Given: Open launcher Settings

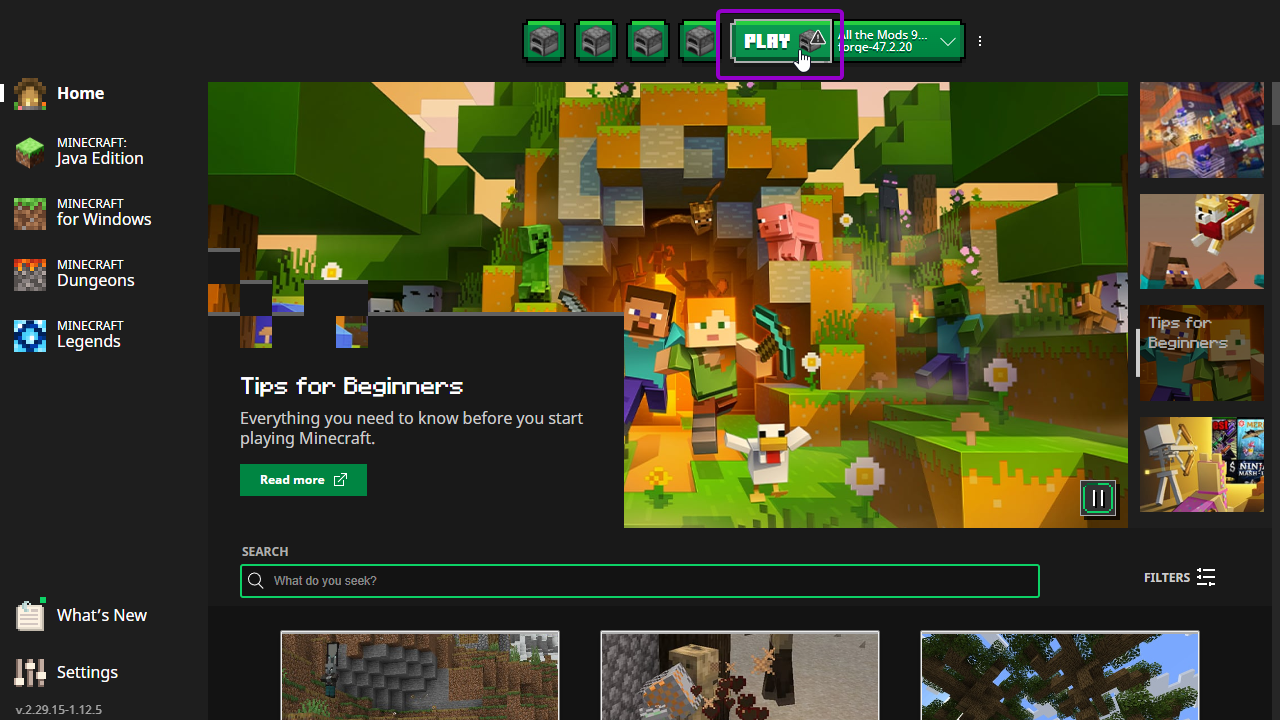Looking at the screenshot, I should [x=87, y=672].
